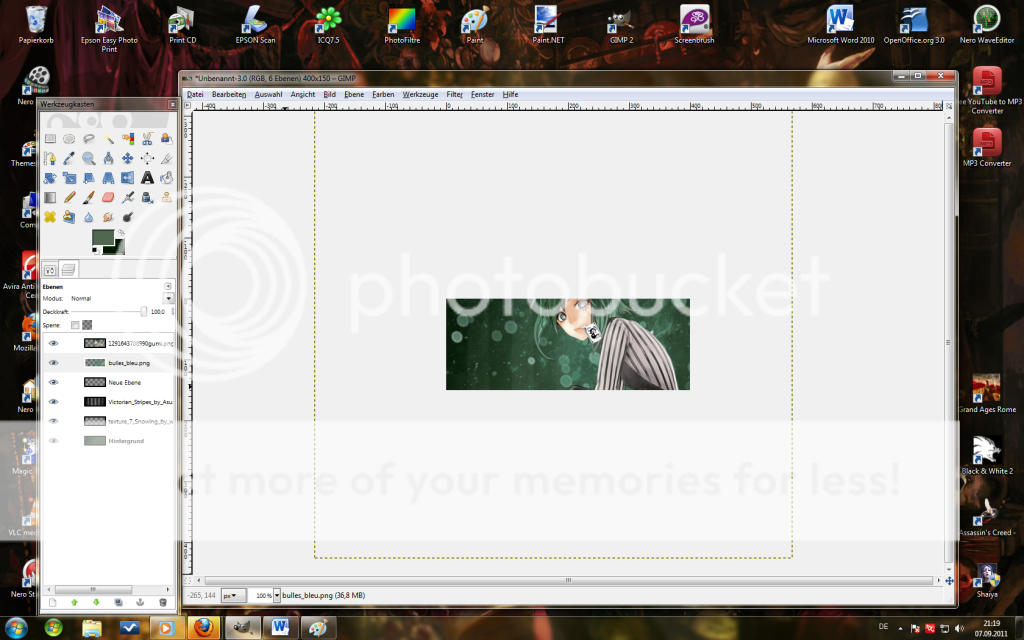Select the Zoom magnifier tool
Image resolution: width=1024 pixels, height=640 pixels.
[x=89, y=158]
